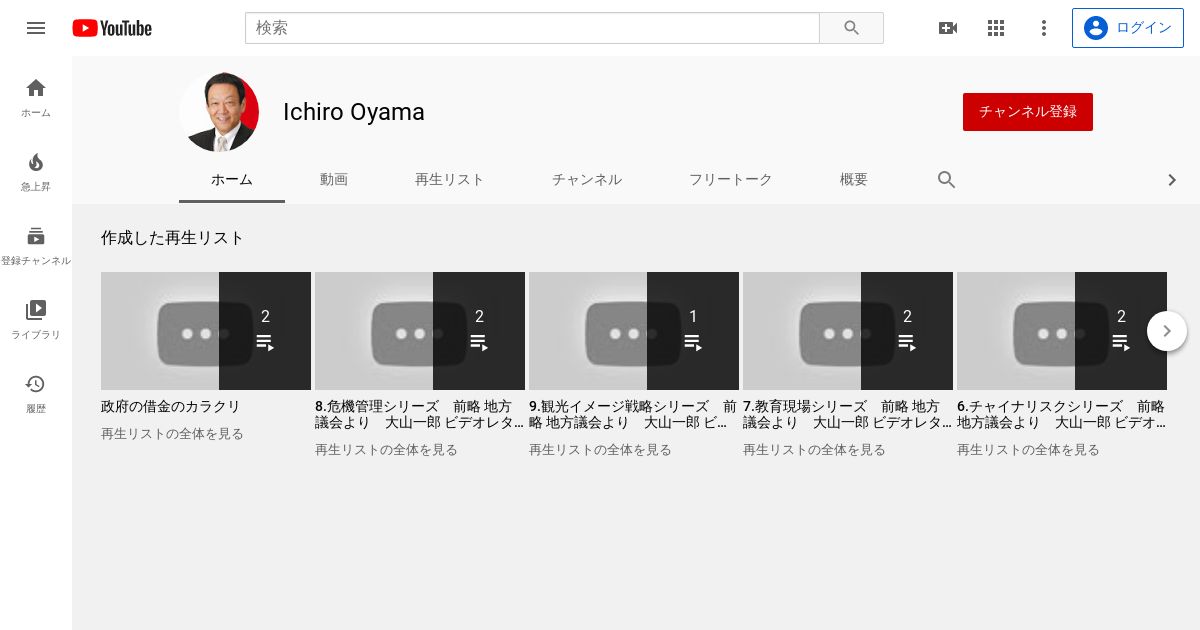This screenshot has width=1200, height=630.
Task: Click the 作成した再生リスト section heading
Action: pyautogui.click(x=172, y=238)
